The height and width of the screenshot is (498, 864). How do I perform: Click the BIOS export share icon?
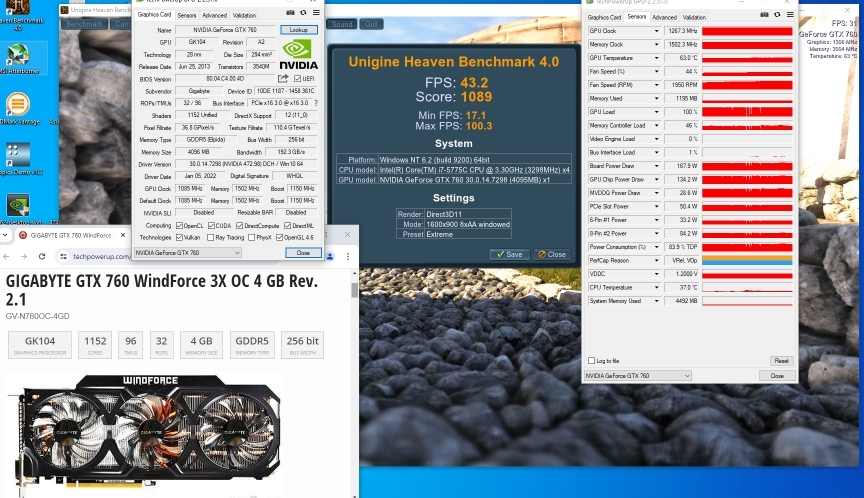tap(283, 78)
